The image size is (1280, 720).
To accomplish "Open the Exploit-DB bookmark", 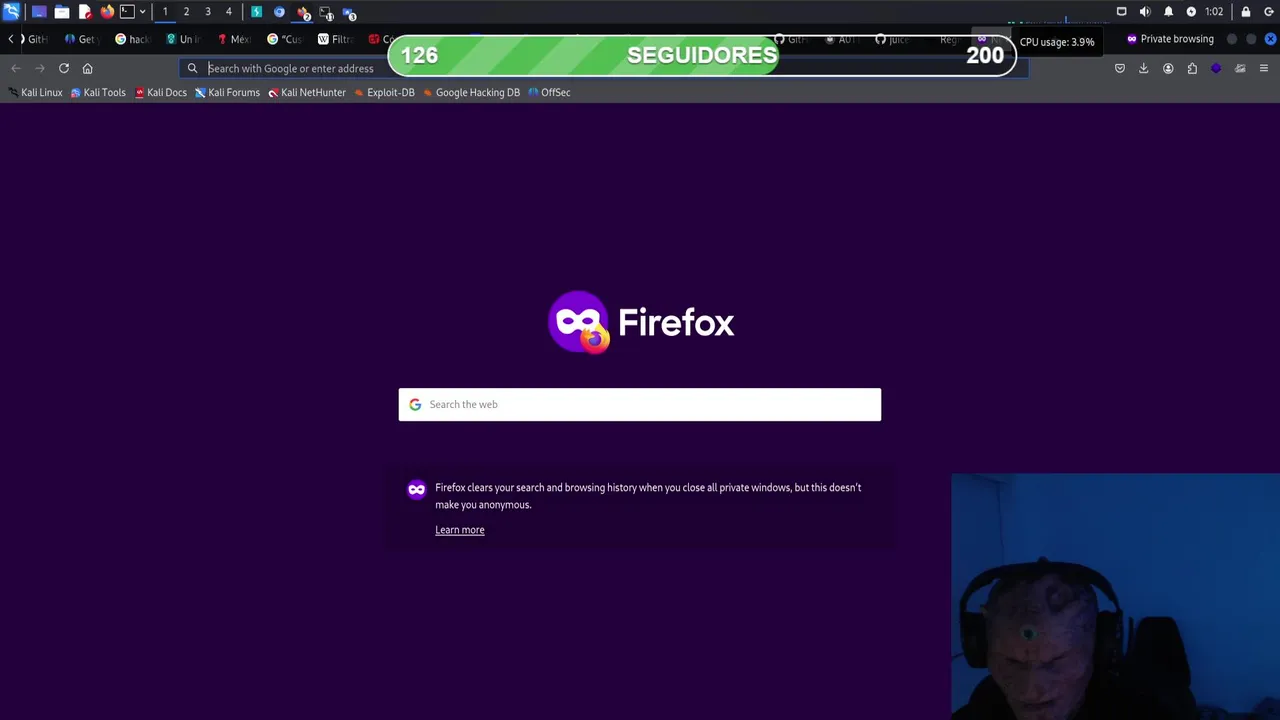I will tap(384, 92).
